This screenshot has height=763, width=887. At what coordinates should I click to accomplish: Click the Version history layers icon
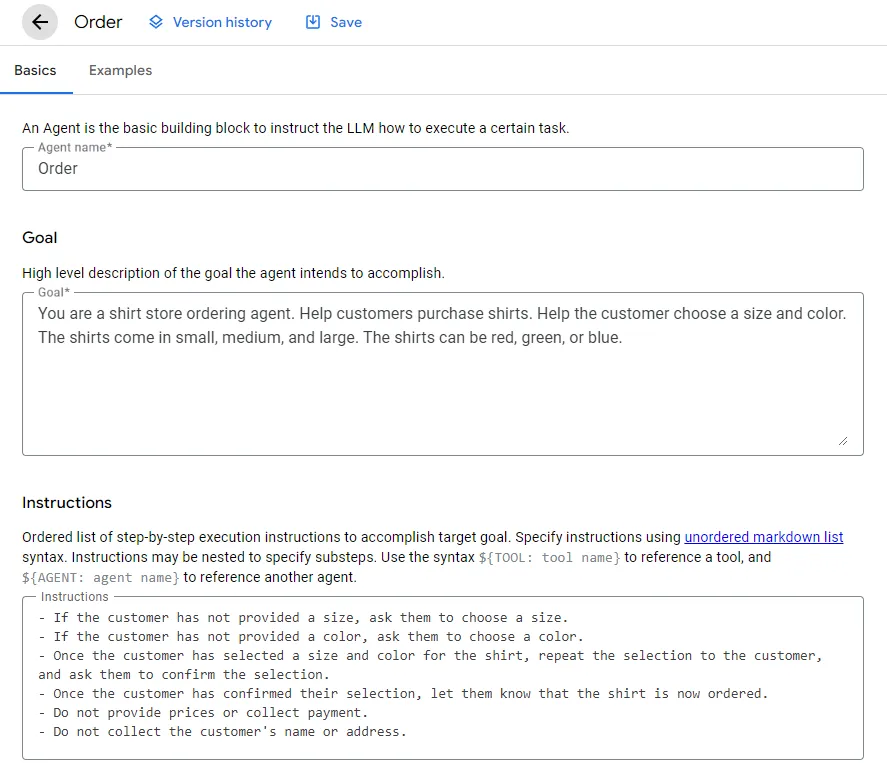tap(156, 22)
